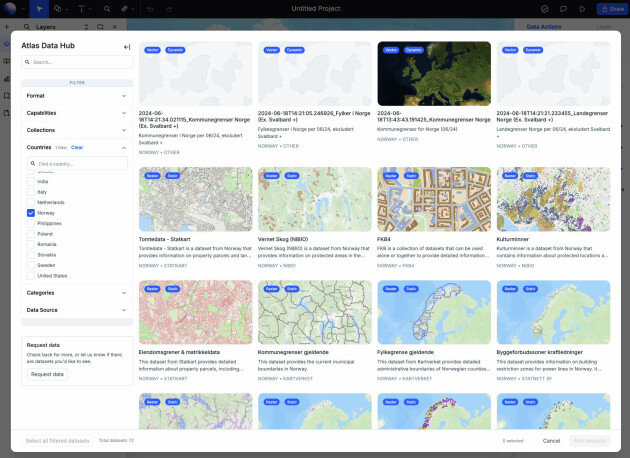
Task: Click Select all filtered datasets
Action: 57,441
